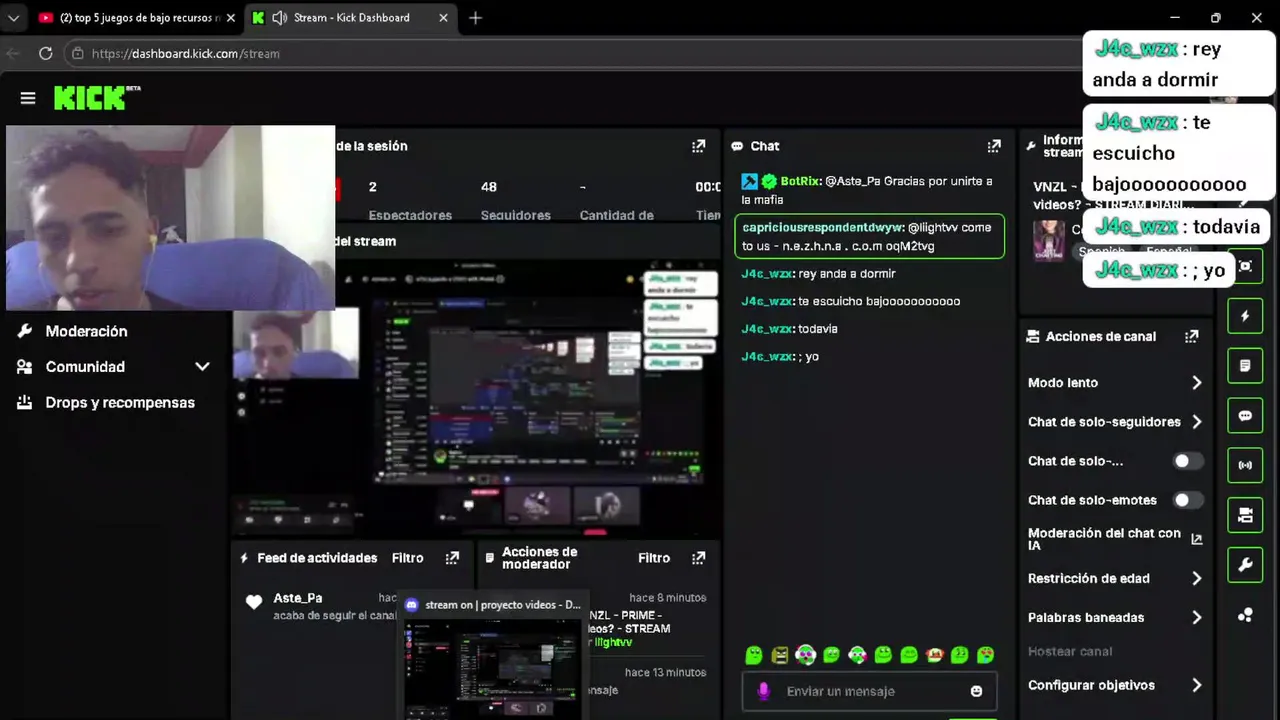
Task: Pop out the session info panel
Action: [x=699, y=146]
